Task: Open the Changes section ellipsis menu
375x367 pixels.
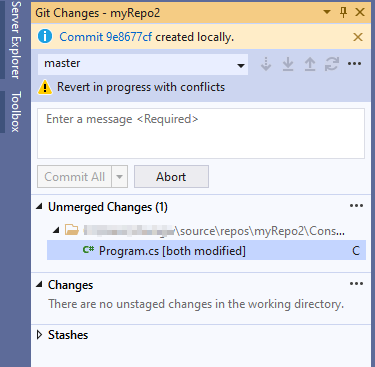Action: [356, 284]
